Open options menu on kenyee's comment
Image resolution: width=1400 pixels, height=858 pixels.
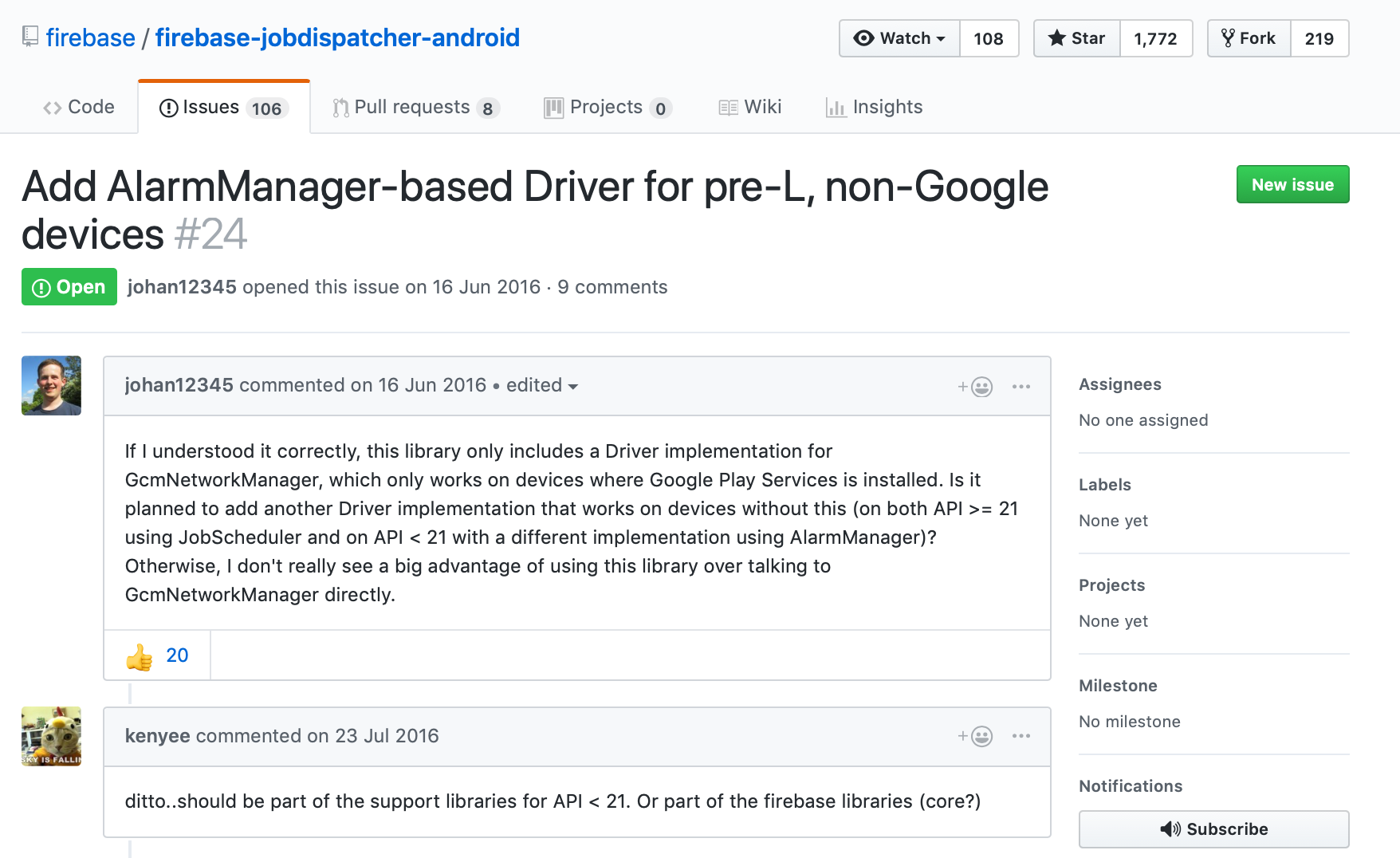(x=1021, y=736)
